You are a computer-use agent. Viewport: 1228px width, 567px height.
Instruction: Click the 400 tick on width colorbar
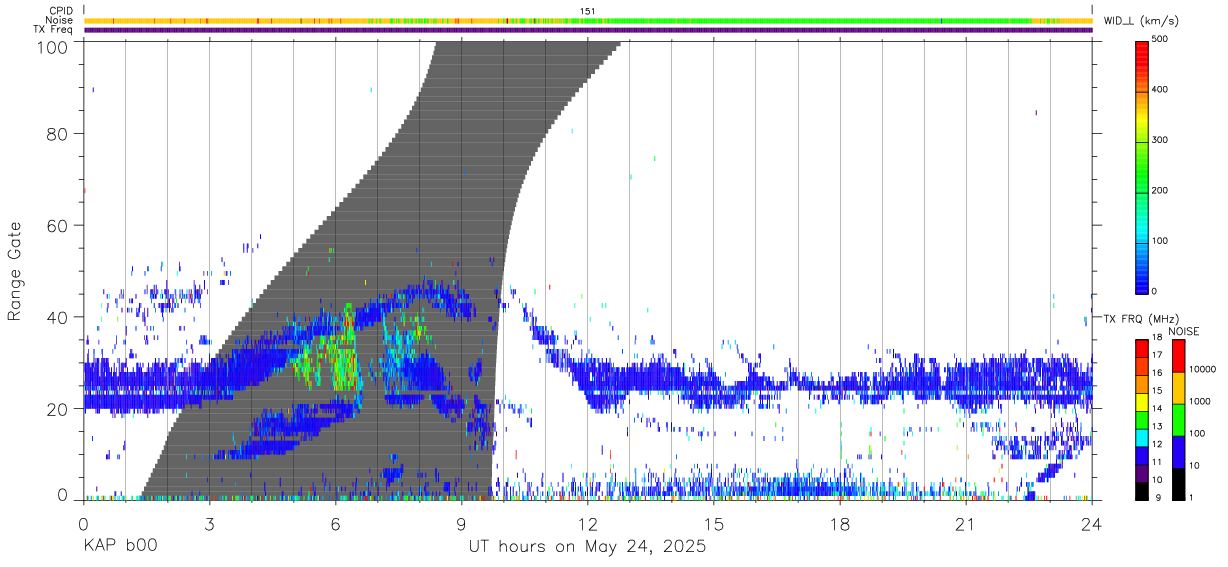[x=1161, y=90]
